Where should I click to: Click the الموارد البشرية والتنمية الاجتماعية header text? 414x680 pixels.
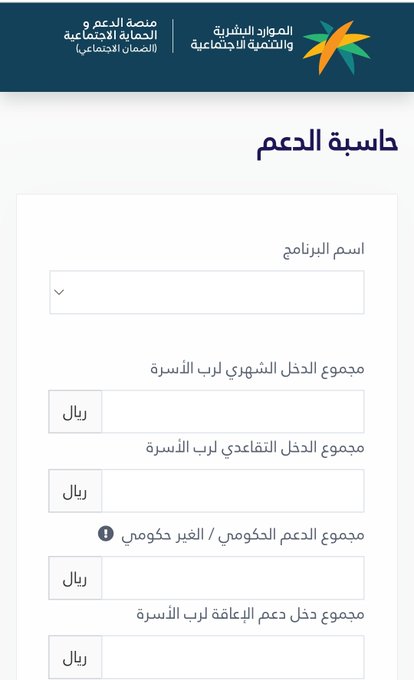(x=242, y=38)
